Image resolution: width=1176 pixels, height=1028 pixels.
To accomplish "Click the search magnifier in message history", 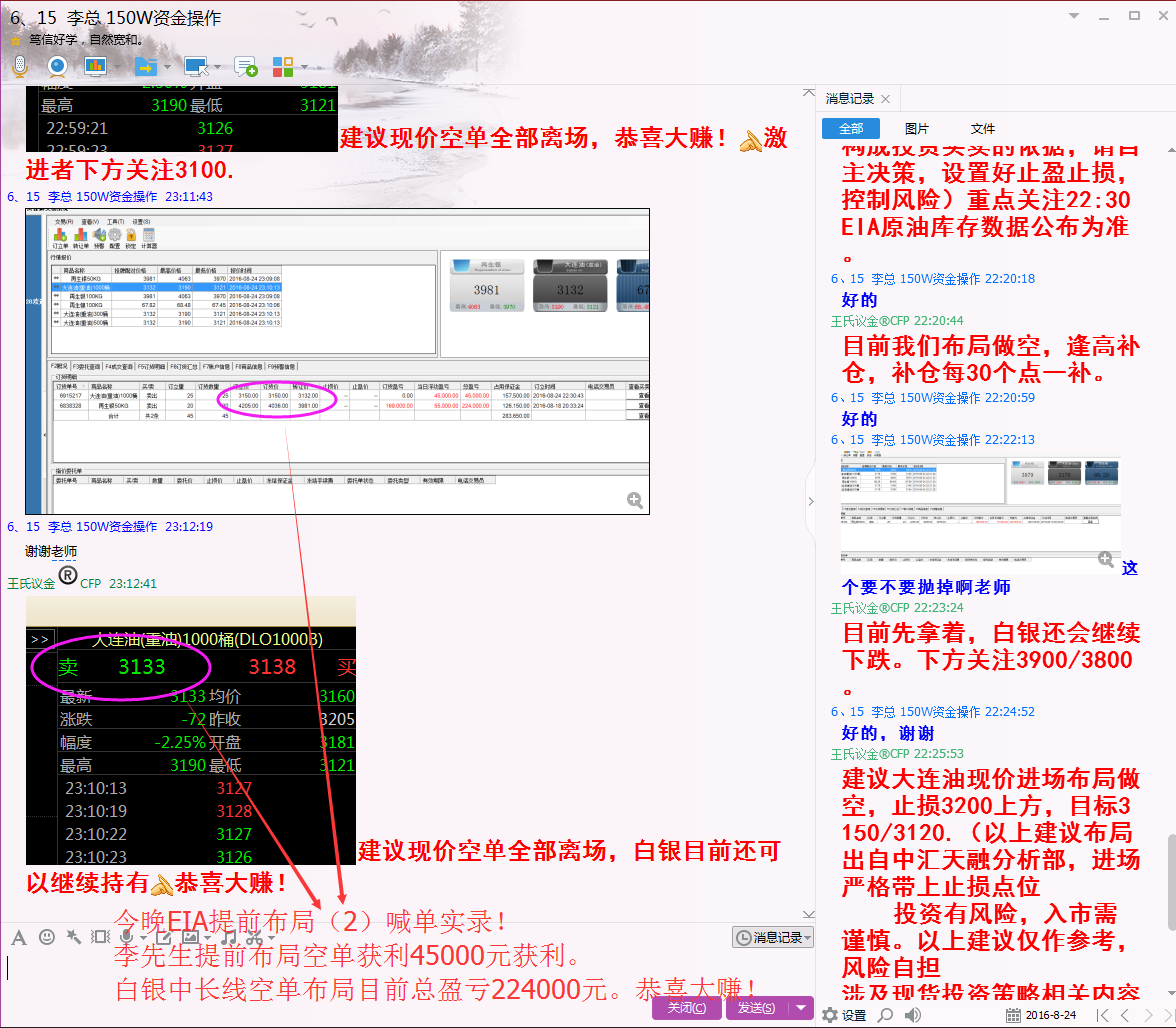I will click(x=885, y=1015).
